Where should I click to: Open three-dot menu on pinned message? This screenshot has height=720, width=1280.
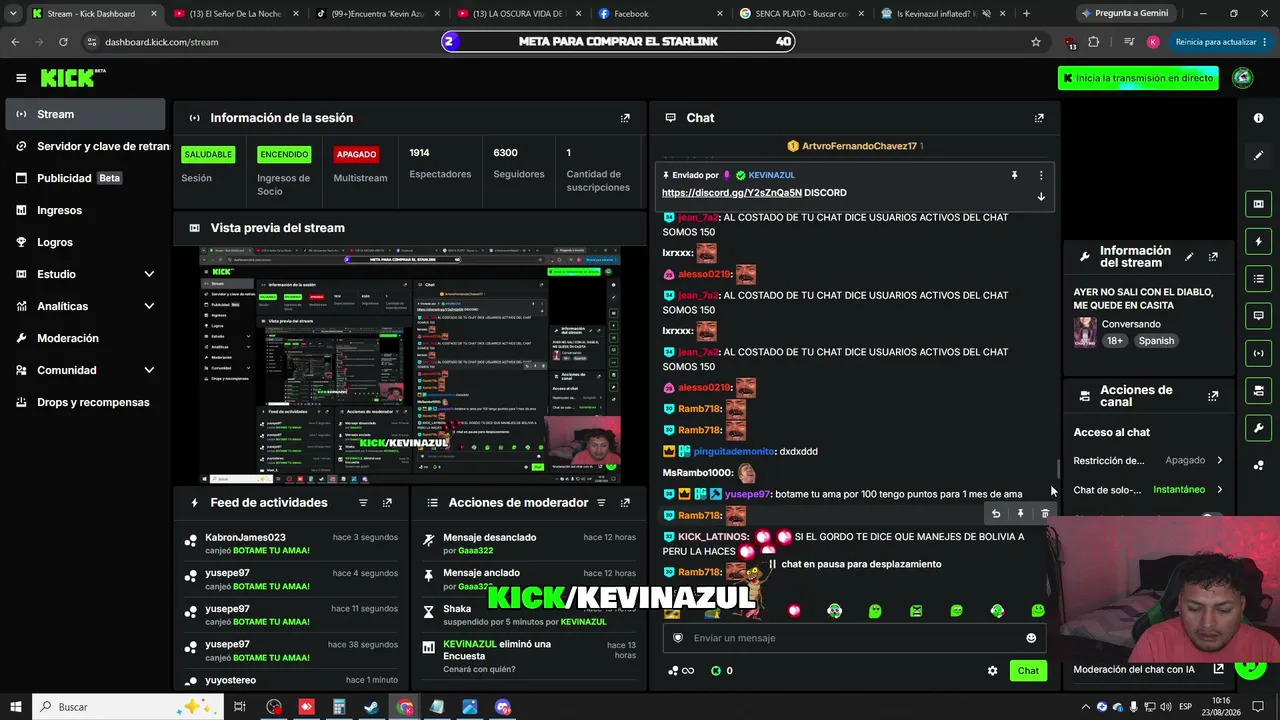[1041, 175]
